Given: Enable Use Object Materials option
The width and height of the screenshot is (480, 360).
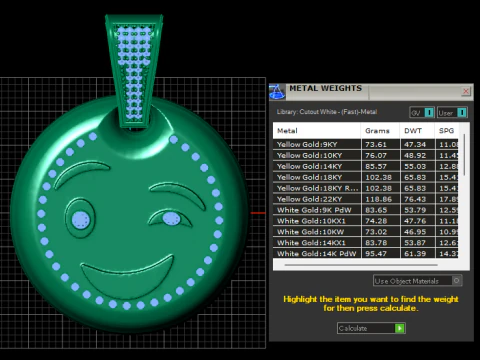Looking at the screenshot, I should point(417,281).
